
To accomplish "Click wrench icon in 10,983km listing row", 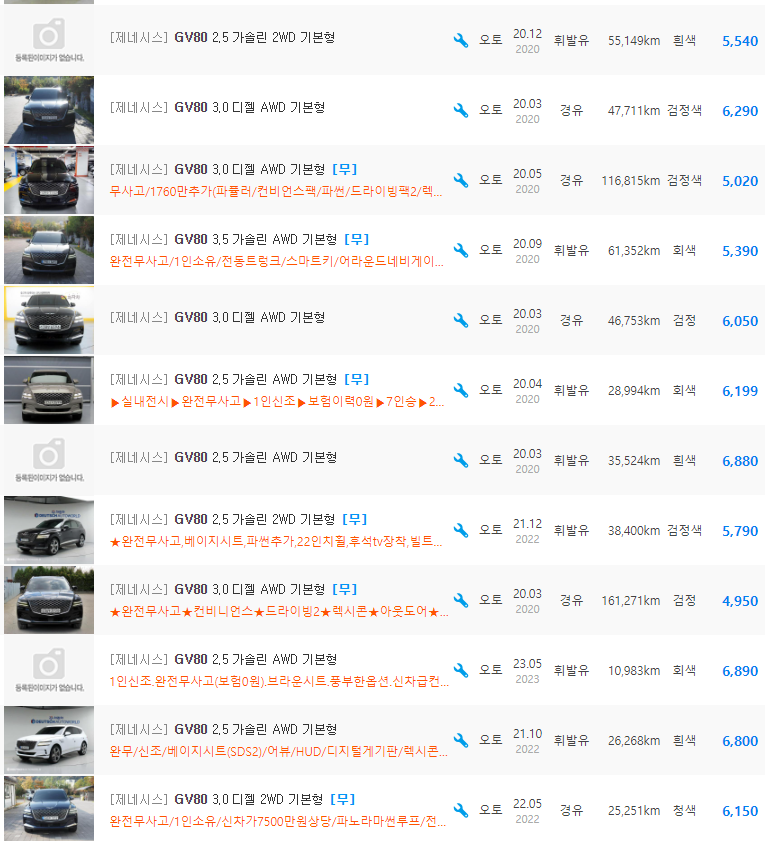I will [x=461, y=670].
